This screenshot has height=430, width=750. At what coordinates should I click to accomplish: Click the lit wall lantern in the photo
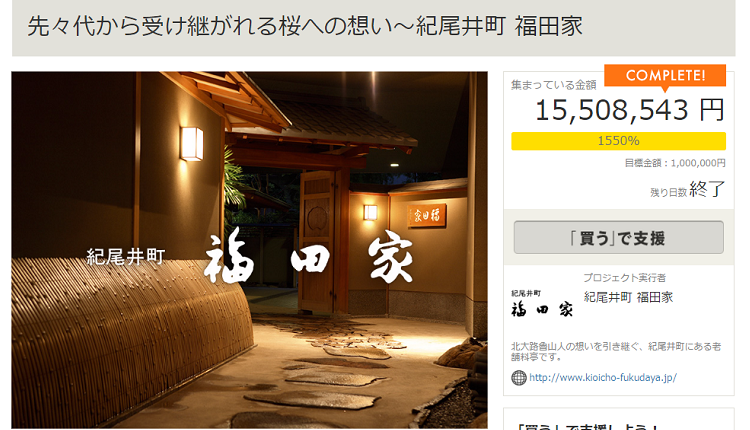coord(191,143)
